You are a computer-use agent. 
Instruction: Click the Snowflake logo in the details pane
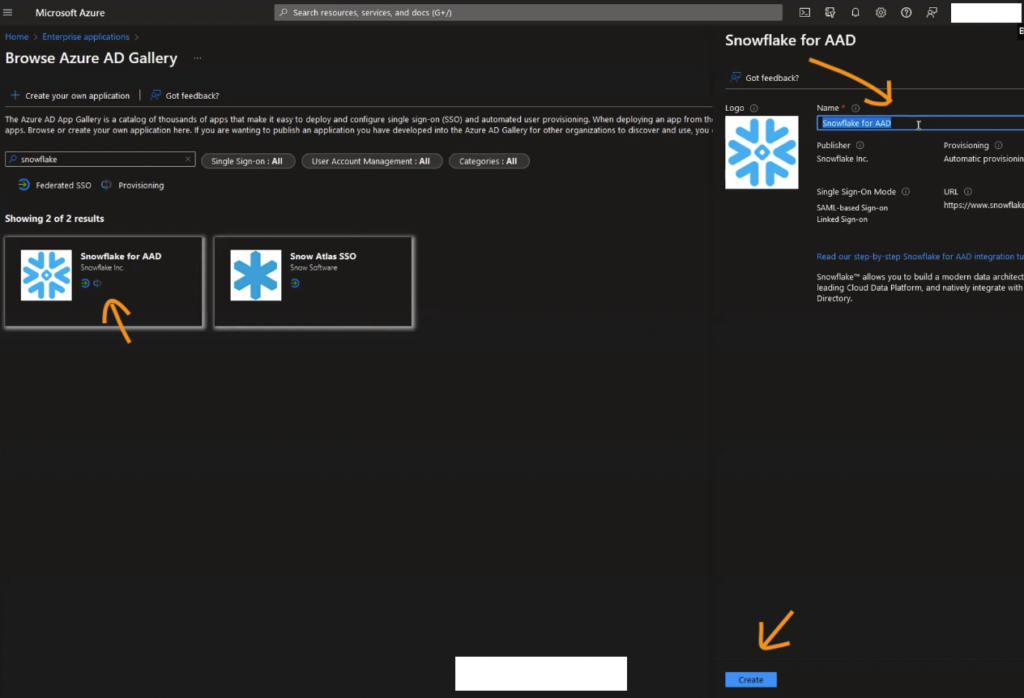point(762,152)
